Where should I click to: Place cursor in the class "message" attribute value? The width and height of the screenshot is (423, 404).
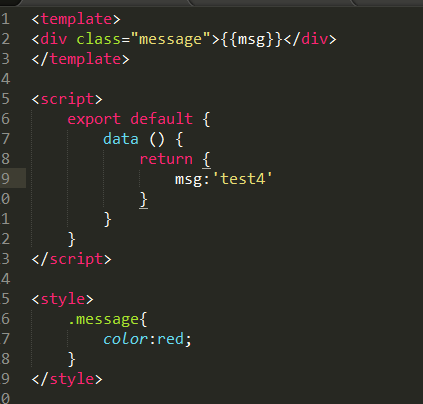click(x=171, y=39)
